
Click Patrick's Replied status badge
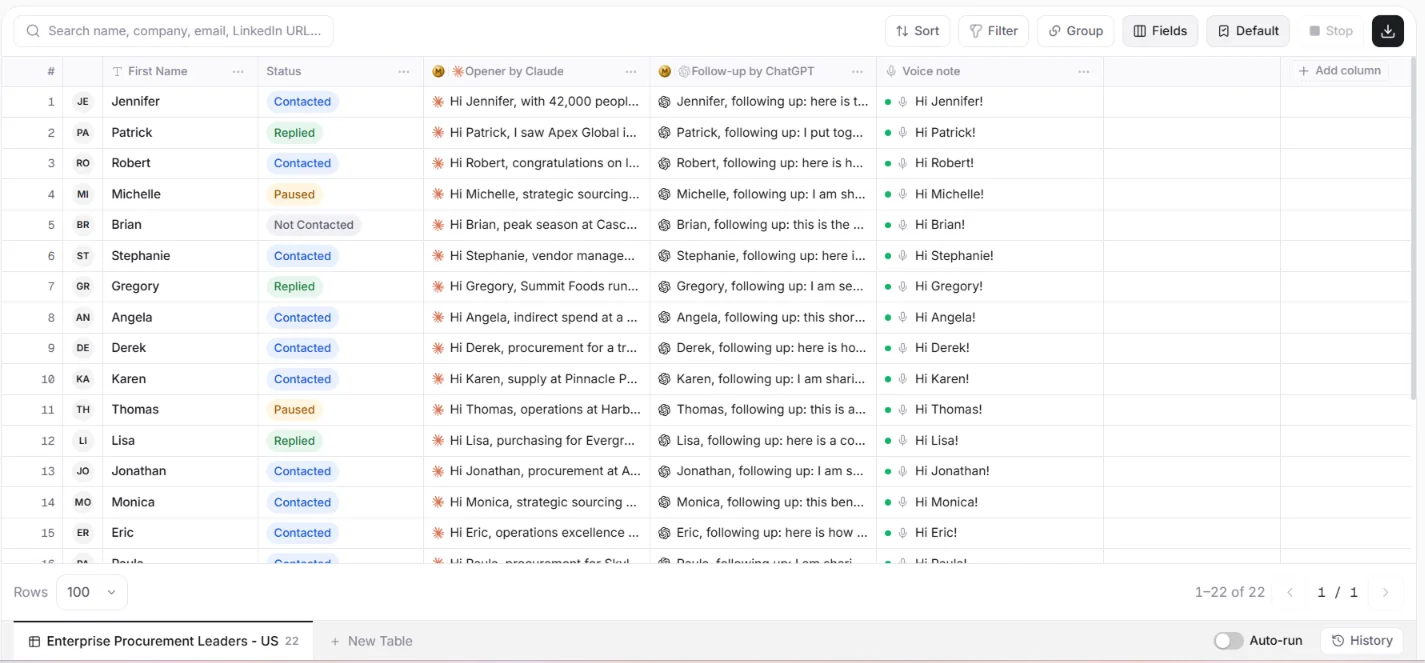[294, 133]
